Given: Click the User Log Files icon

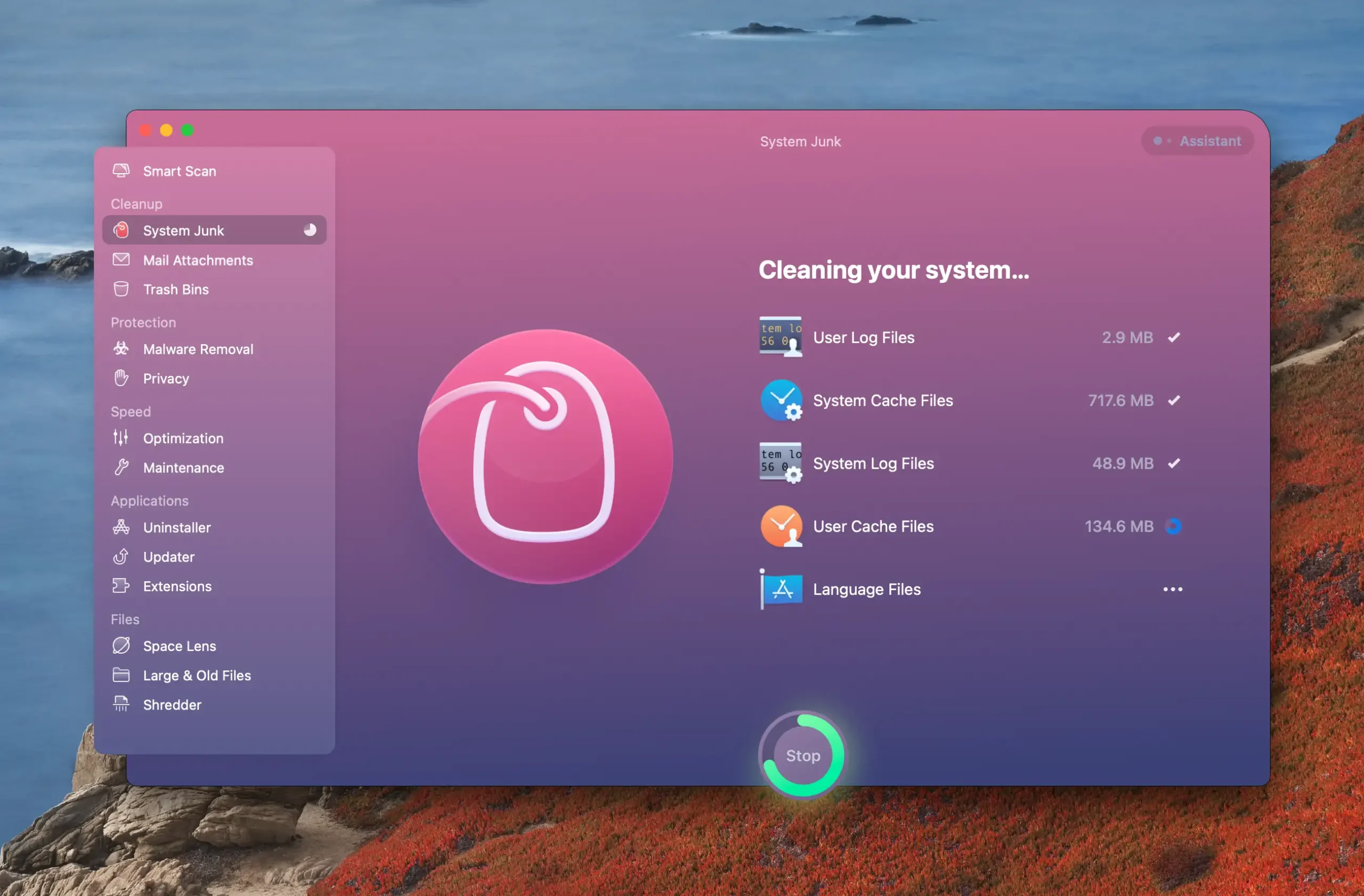Looking at the screenshot, I should coord(781,337).
